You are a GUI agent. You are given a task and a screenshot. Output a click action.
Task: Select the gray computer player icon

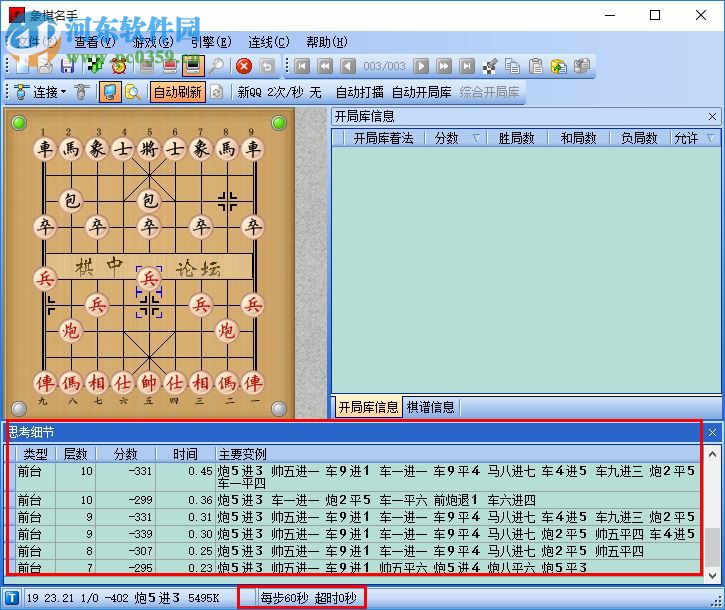(147, 67)
